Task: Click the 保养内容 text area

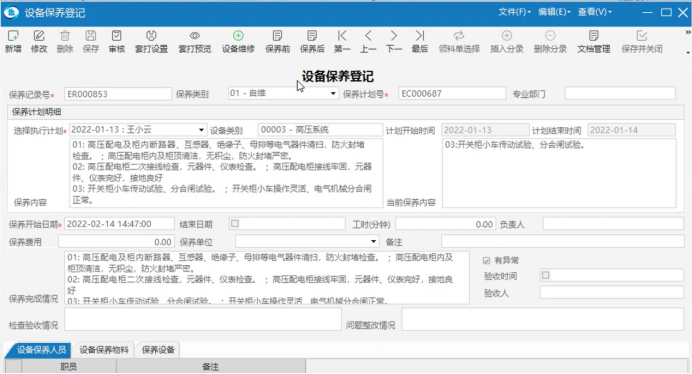Action: (226, 173)
